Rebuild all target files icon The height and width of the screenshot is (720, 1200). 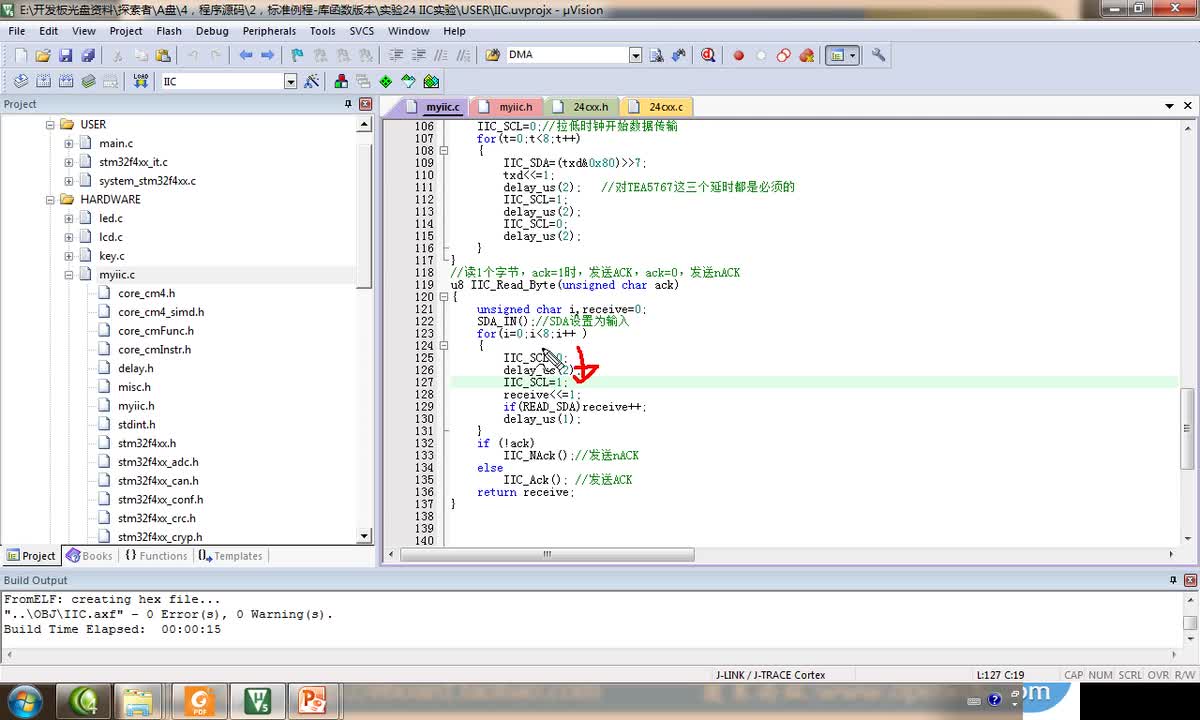tap(65, 81)
